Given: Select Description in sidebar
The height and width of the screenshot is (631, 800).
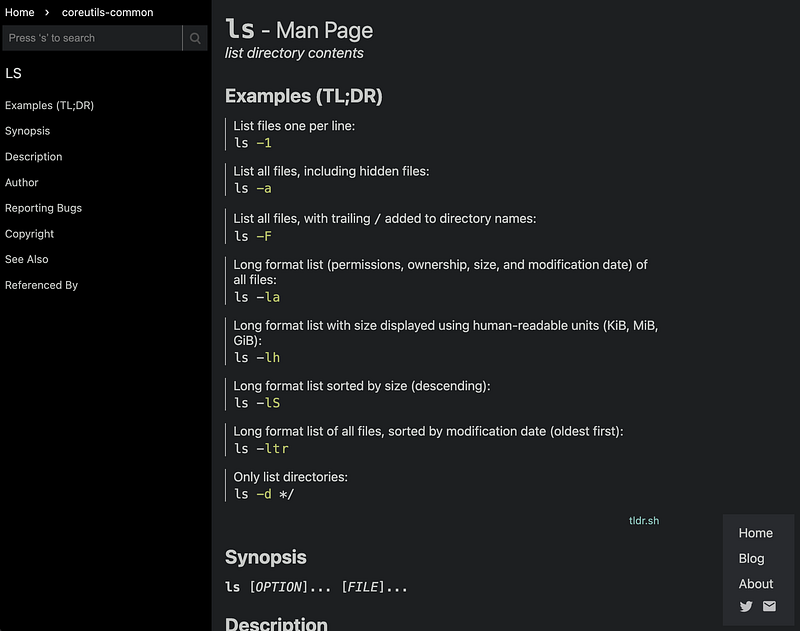Looking at the screenshot, I should [x=34, y=157].
